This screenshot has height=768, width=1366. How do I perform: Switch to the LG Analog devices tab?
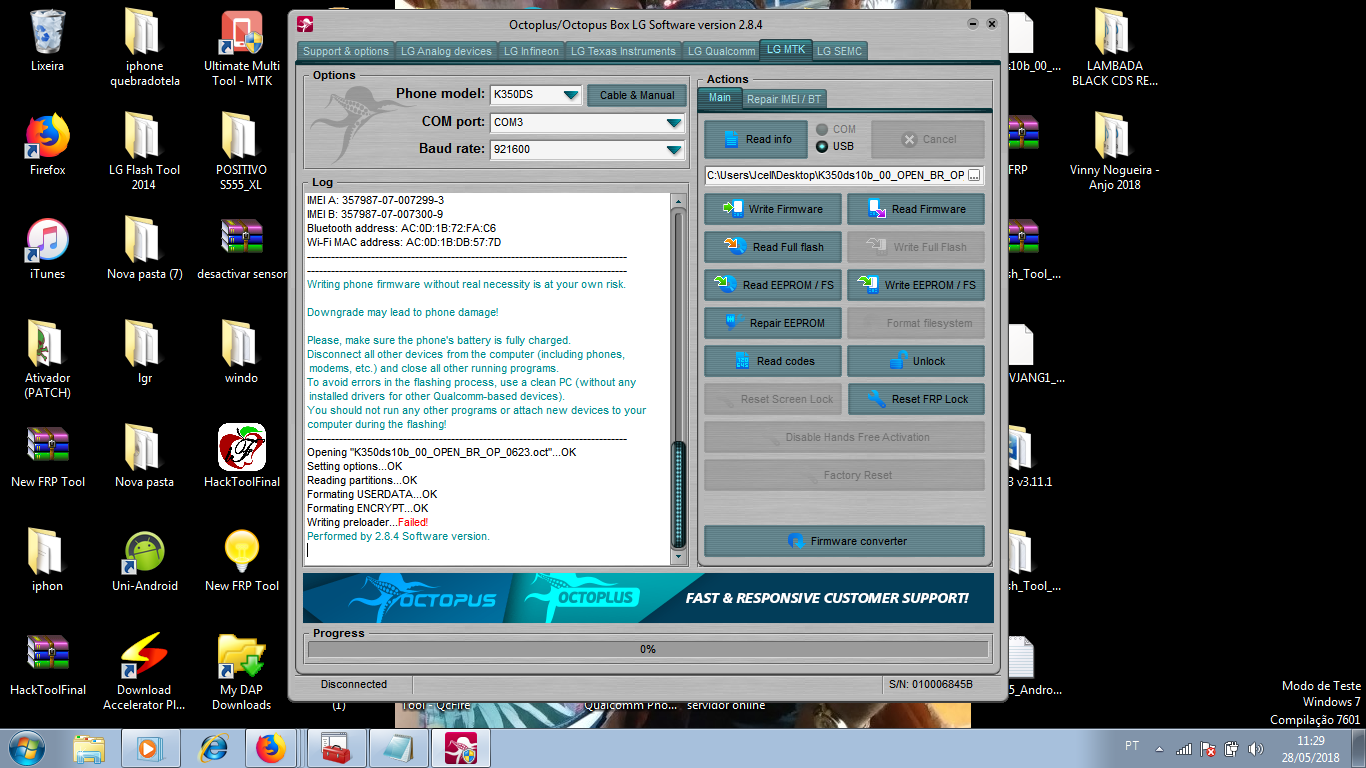pyautogui.click(x=446, y=51)
